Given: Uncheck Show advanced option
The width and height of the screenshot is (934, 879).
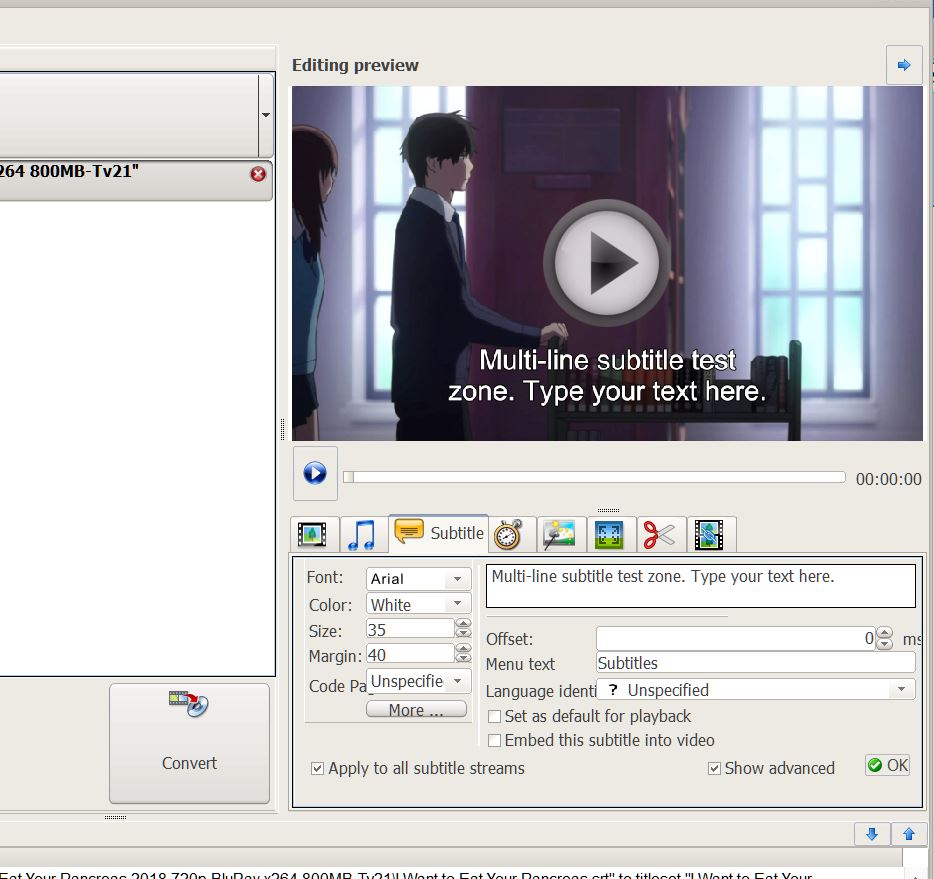Looking at the screenshot, I should tap(714, 768).
